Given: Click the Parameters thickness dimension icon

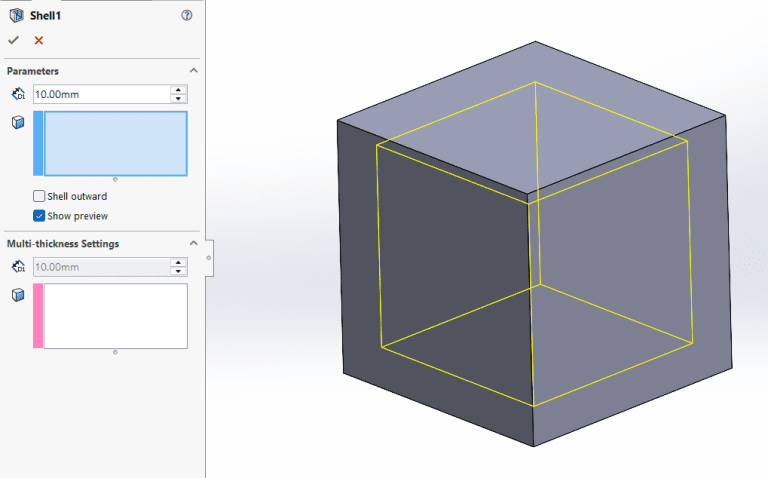Looking at the screenshot, I should 17,94.
